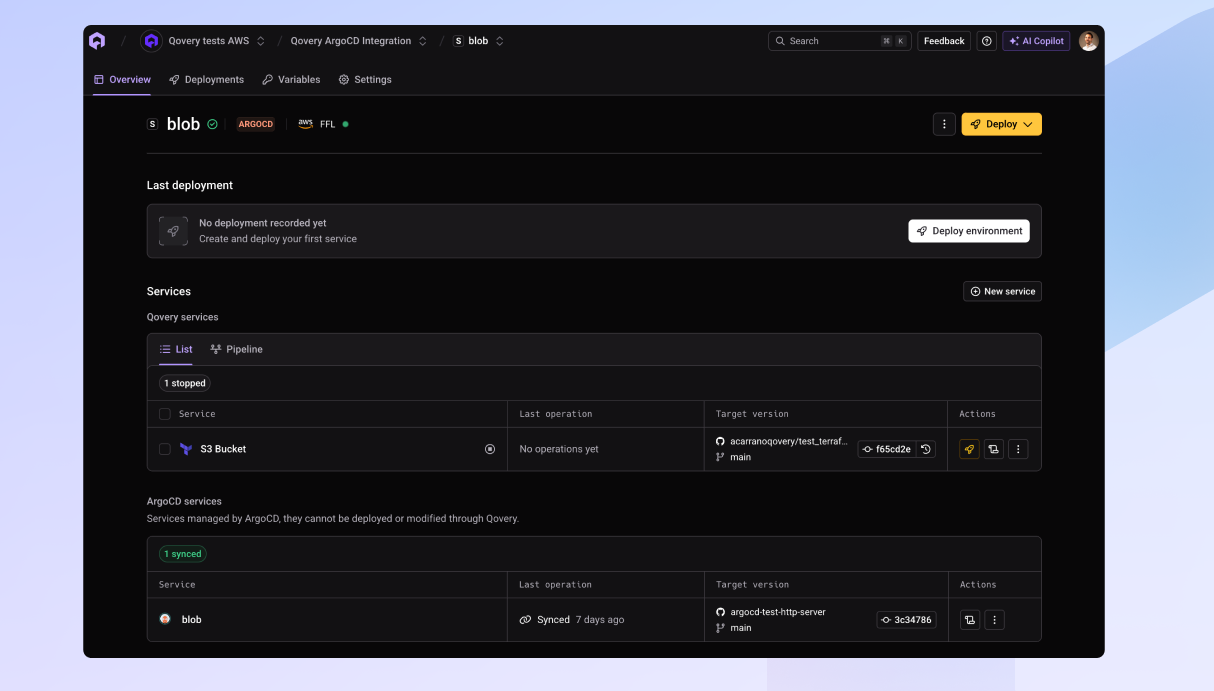This screenshot has width=1214, height=691.
Task: Open the S3 Bucket service
Action: coord(223,449)
